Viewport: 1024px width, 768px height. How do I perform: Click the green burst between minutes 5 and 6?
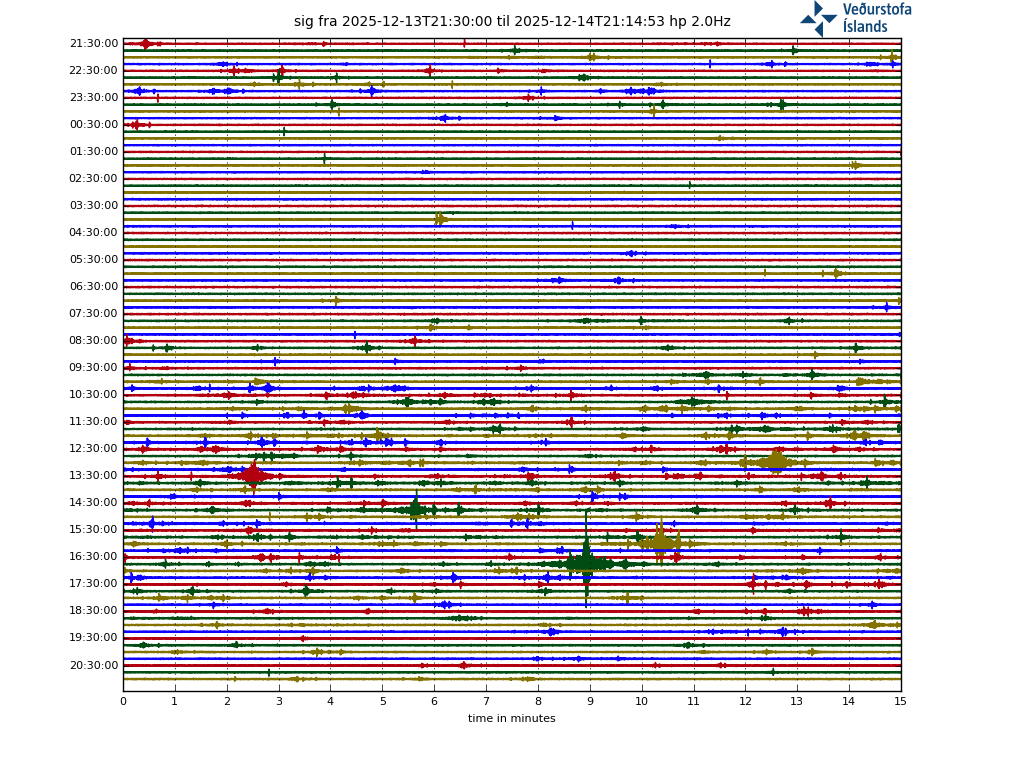[x=415, y=510]
